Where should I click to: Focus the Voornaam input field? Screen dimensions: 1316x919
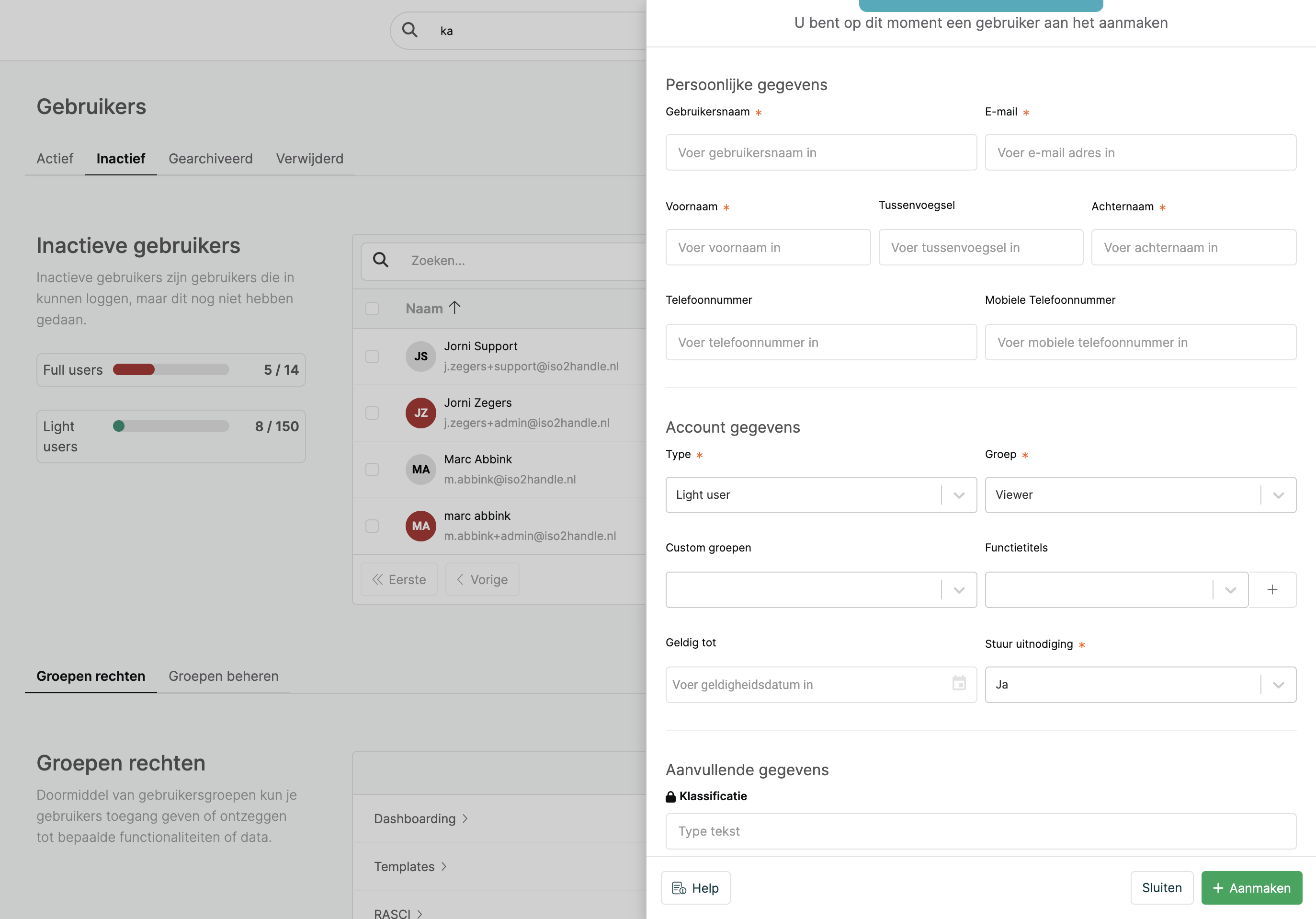point(768,247)
